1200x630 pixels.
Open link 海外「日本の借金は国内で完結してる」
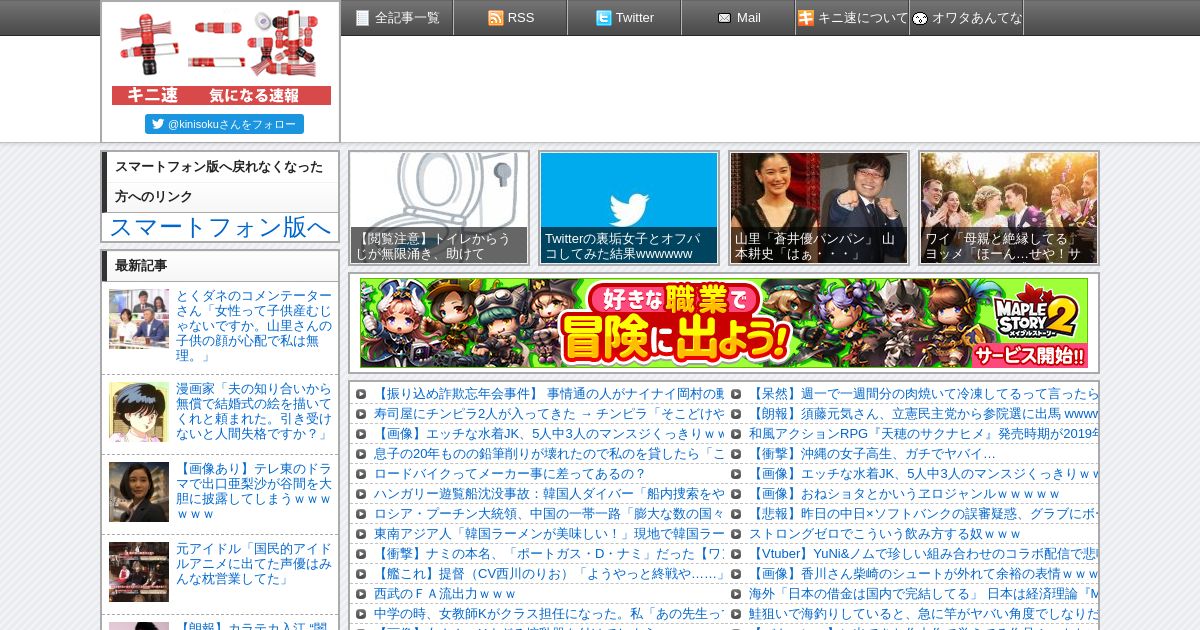click(x=924, y=594)
